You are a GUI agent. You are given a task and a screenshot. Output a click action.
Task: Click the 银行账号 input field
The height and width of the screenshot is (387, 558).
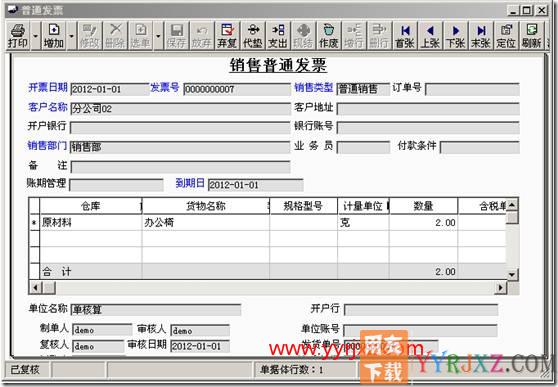428,127
